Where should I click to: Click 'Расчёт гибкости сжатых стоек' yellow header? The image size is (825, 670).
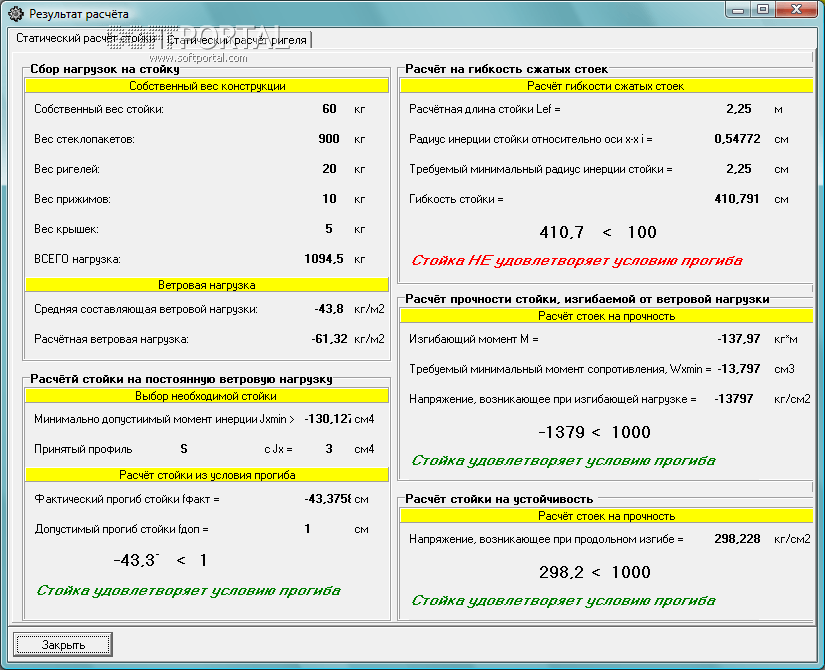tap(606, 86)
